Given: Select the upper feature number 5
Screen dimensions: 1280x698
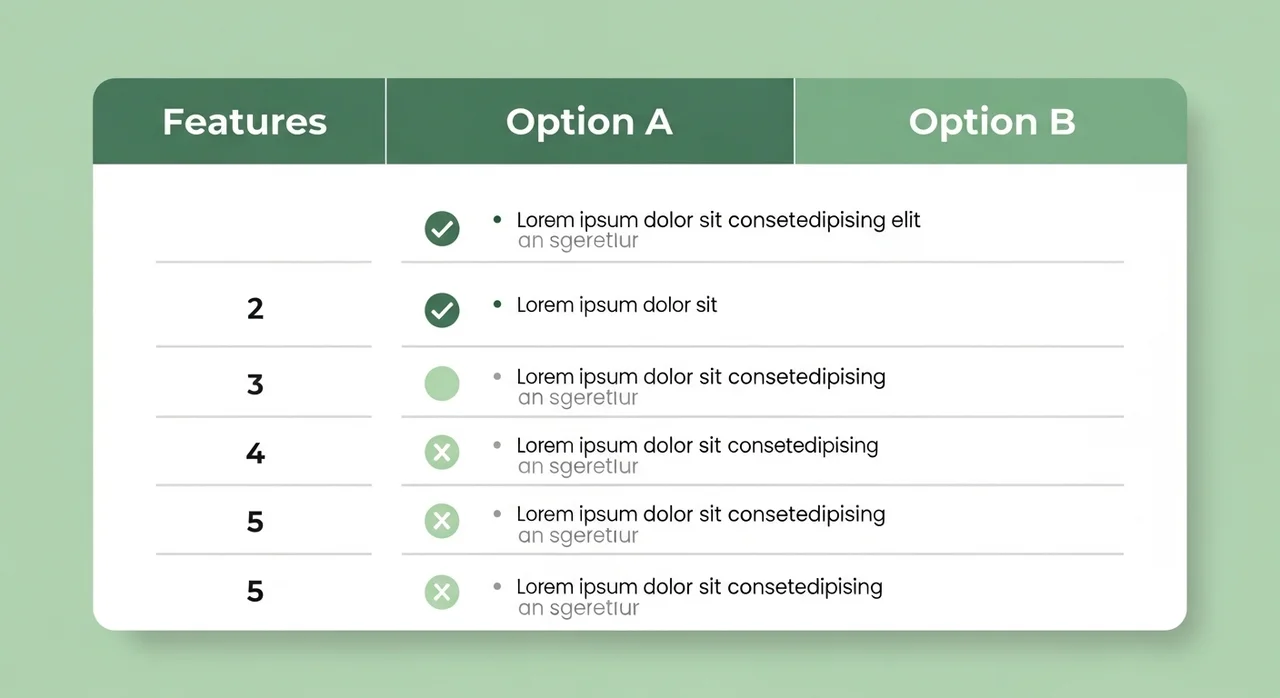Looking at the screenshot, I should point(255,521).
